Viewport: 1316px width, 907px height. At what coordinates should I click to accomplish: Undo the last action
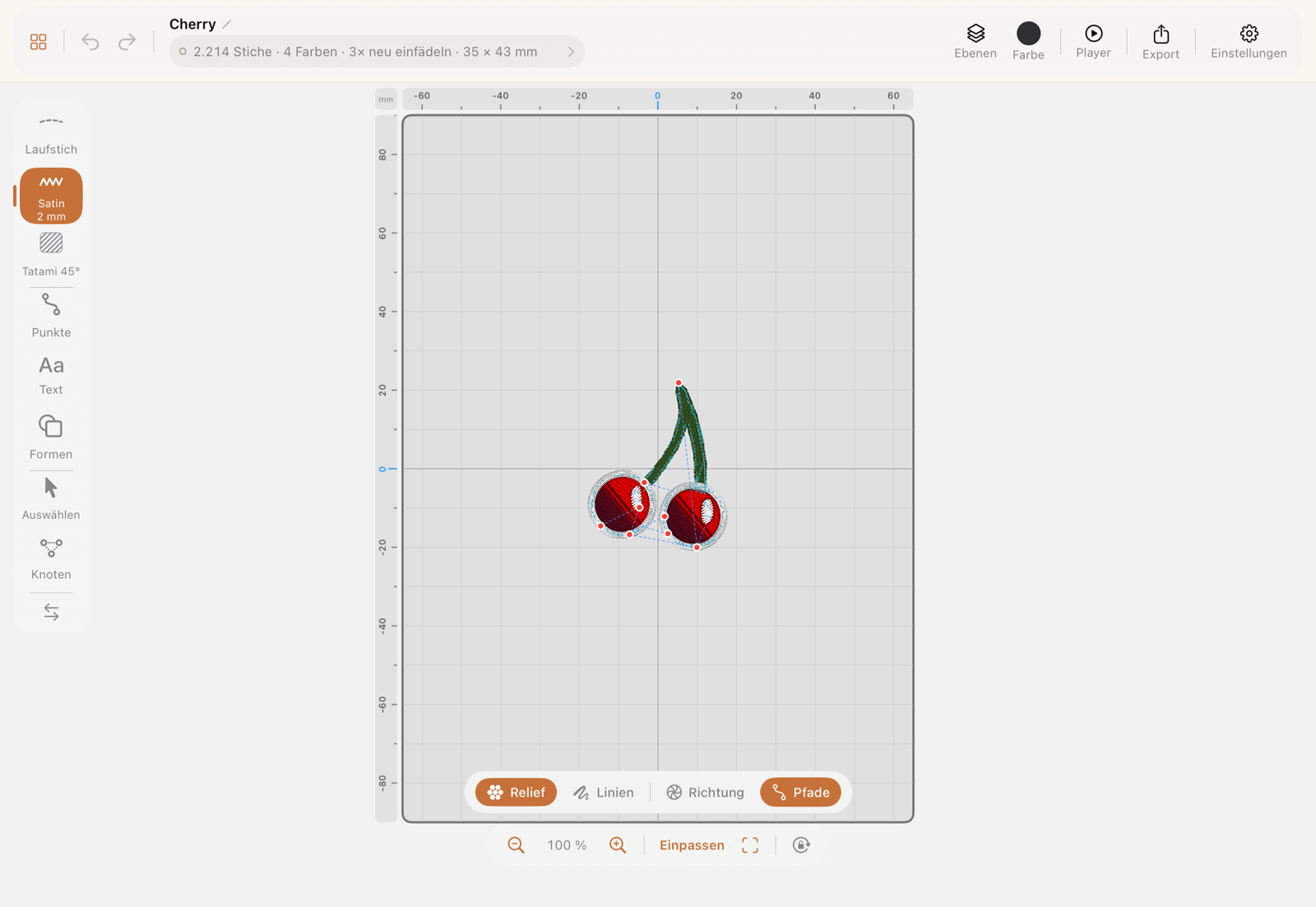pyautogui.click(x=90, y=42)
